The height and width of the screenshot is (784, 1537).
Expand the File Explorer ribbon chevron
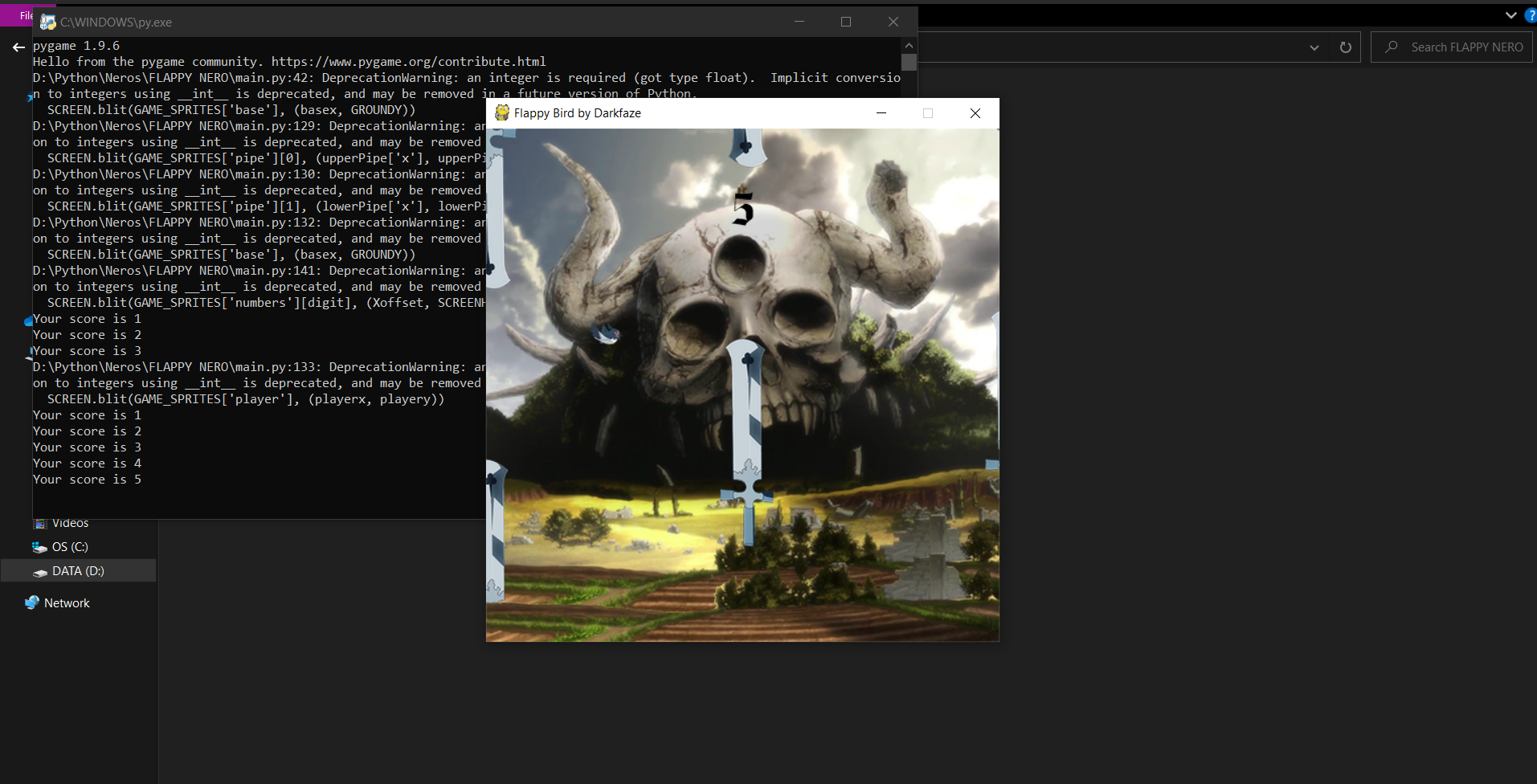point(1510,15)
